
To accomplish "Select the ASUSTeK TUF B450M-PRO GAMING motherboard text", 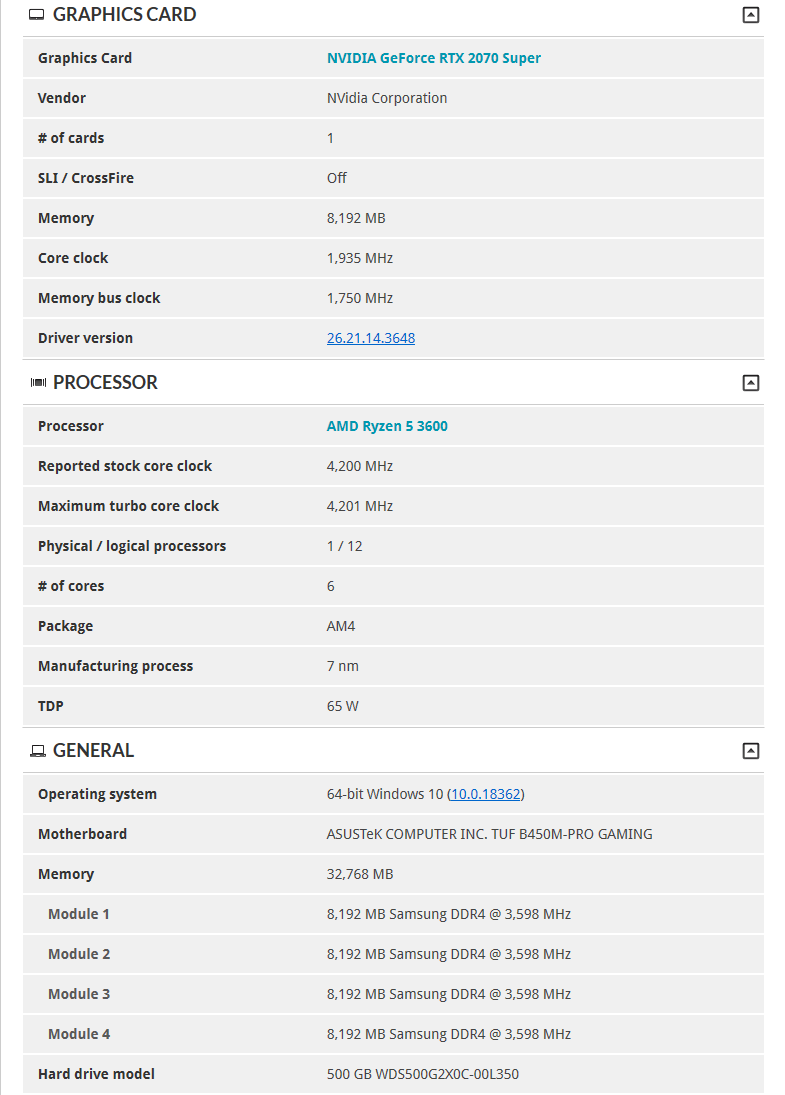I will (490, 834).
